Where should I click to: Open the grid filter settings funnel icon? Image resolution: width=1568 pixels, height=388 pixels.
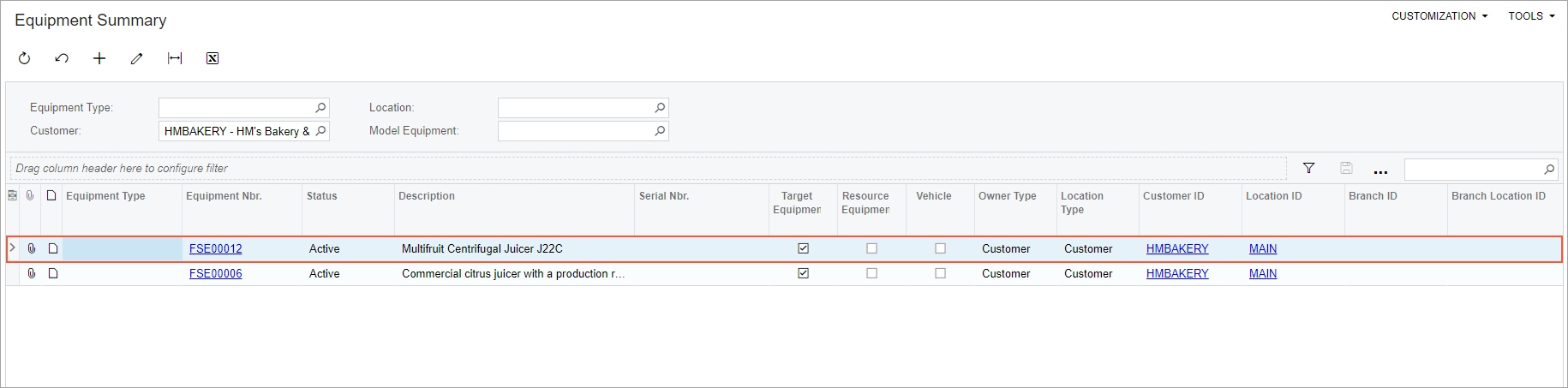click(x=1308, y=168)
